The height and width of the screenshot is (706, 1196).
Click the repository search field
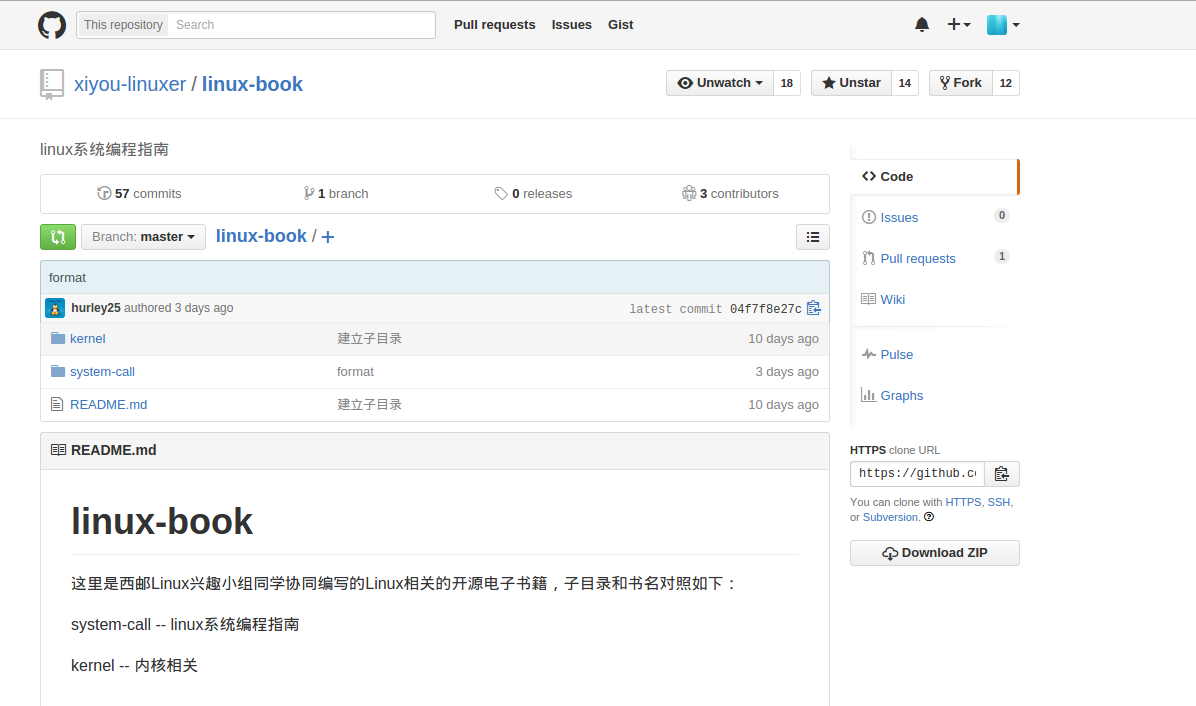(x=301, y=25)
